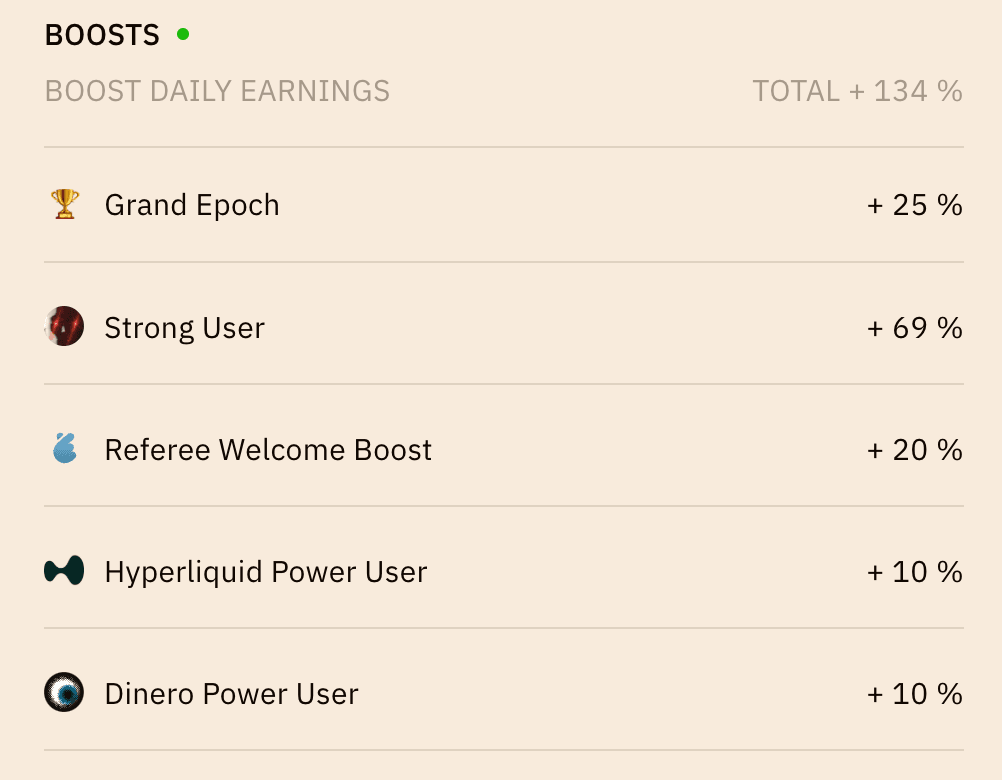
Task: Open the Dinero Power User badge icon
Action: click(64, 693)
